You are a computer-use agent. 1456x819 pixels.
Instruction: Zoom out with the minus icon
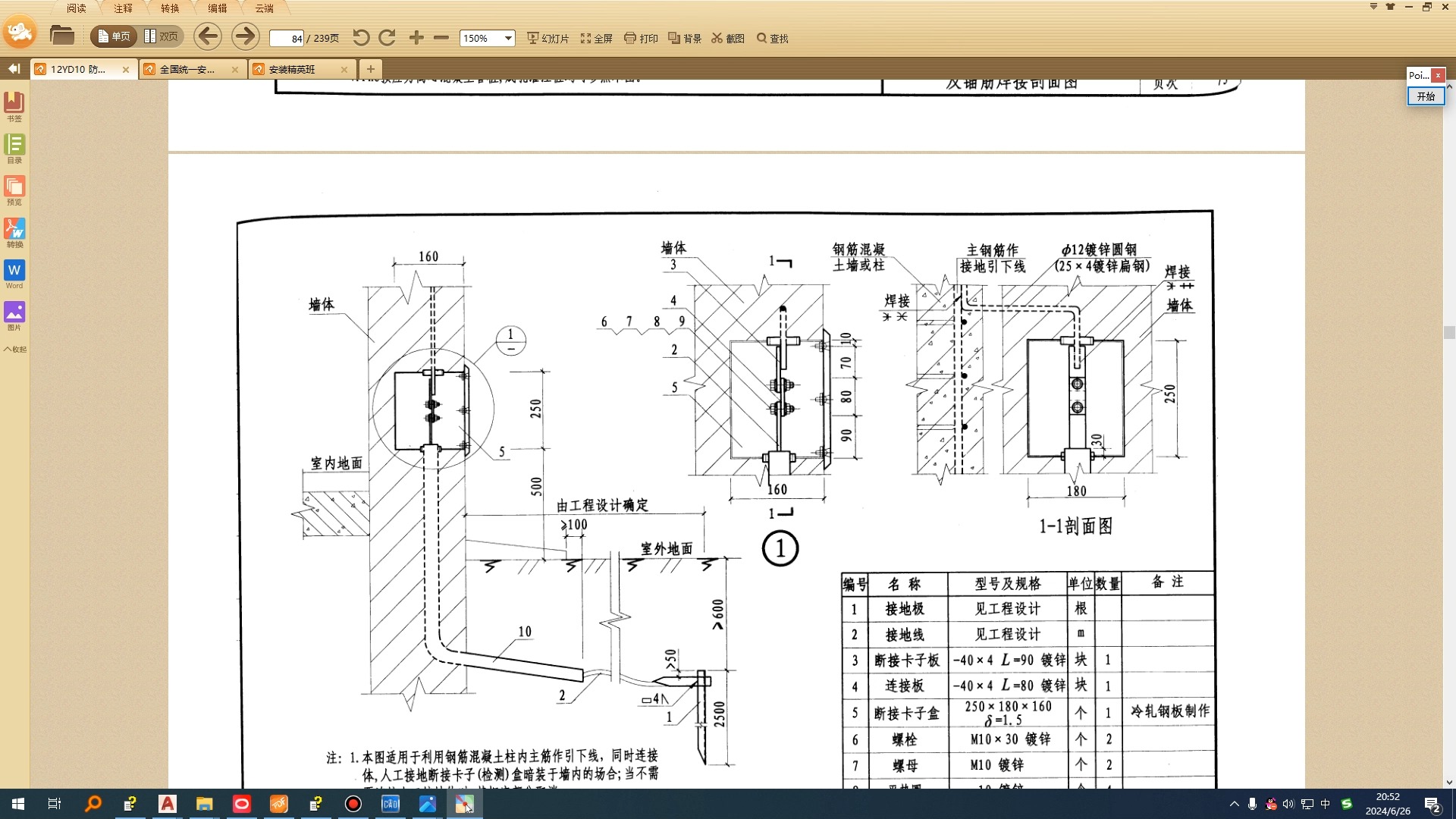(x=441, y=38)
